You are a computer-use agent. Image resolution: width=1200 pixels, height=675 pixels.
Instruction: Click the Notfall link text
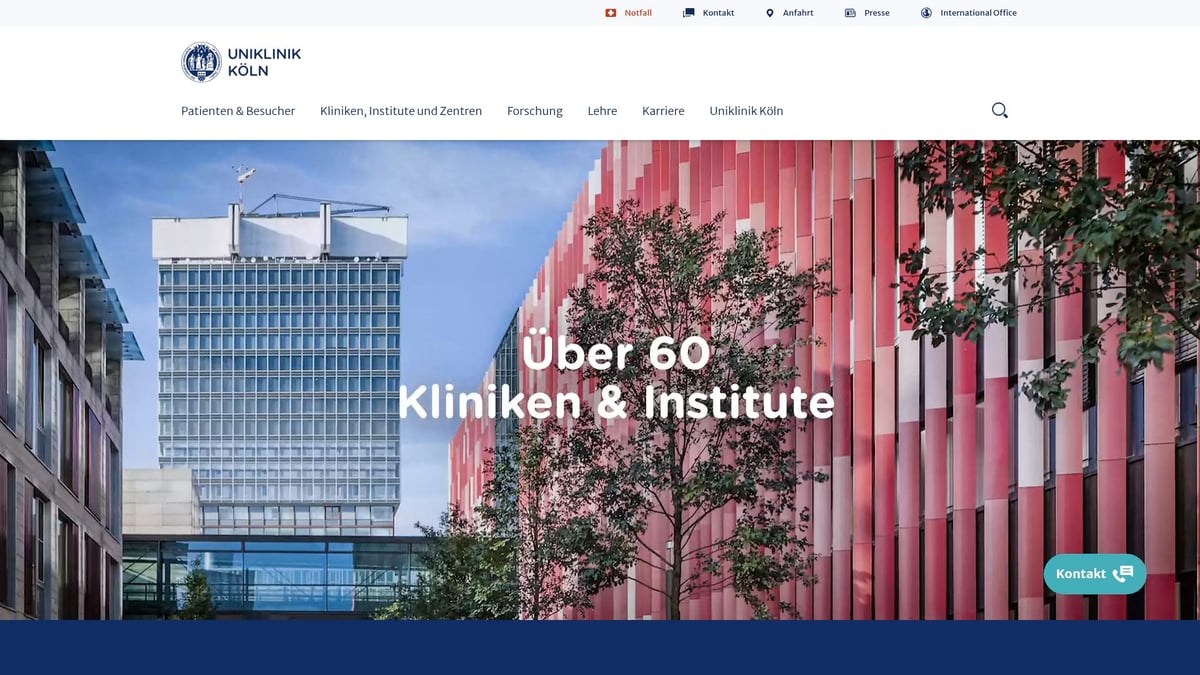pyautogui.click(x=637, y=12)
